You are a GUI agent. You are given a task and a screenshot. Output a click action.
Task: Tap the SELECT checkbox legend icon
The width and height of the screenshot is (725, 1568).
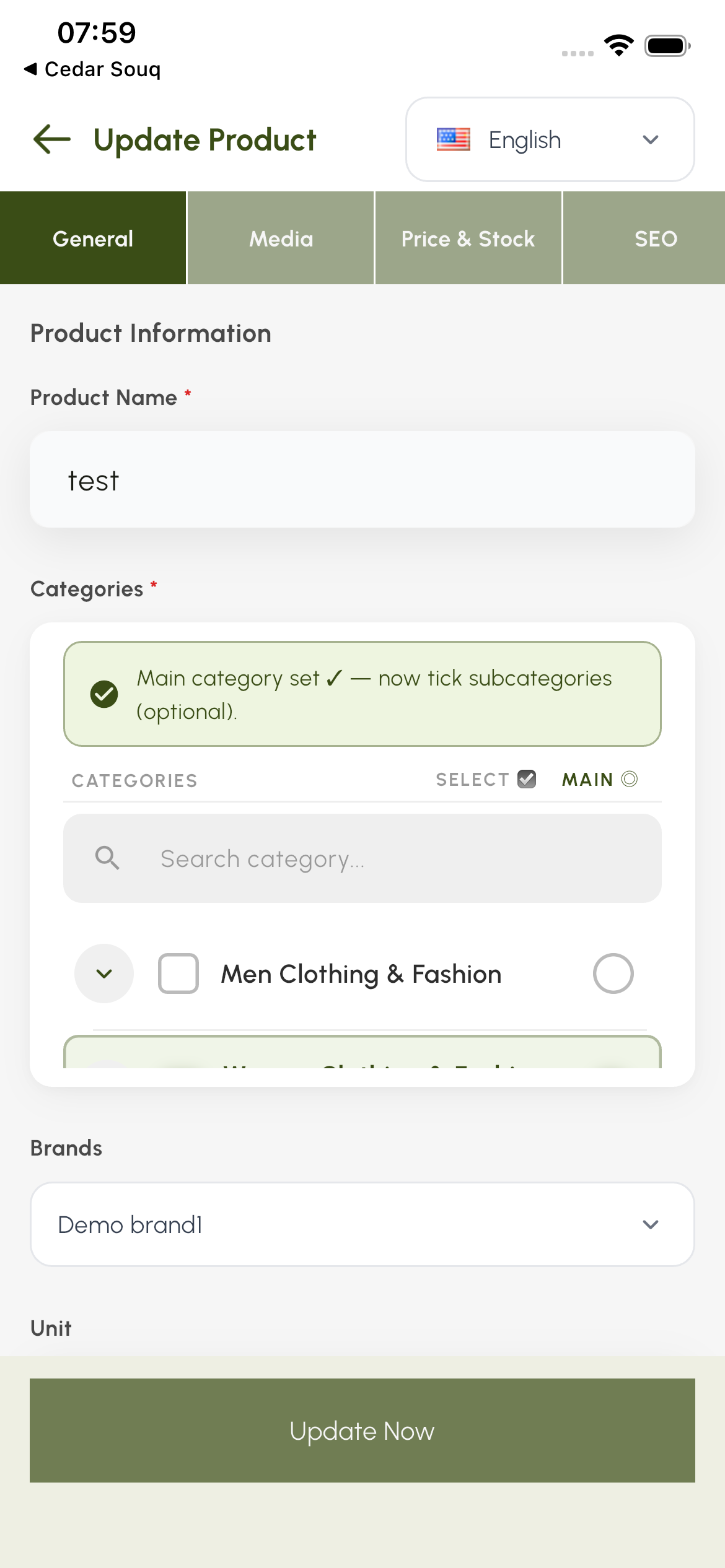click(x=527, y=779)
